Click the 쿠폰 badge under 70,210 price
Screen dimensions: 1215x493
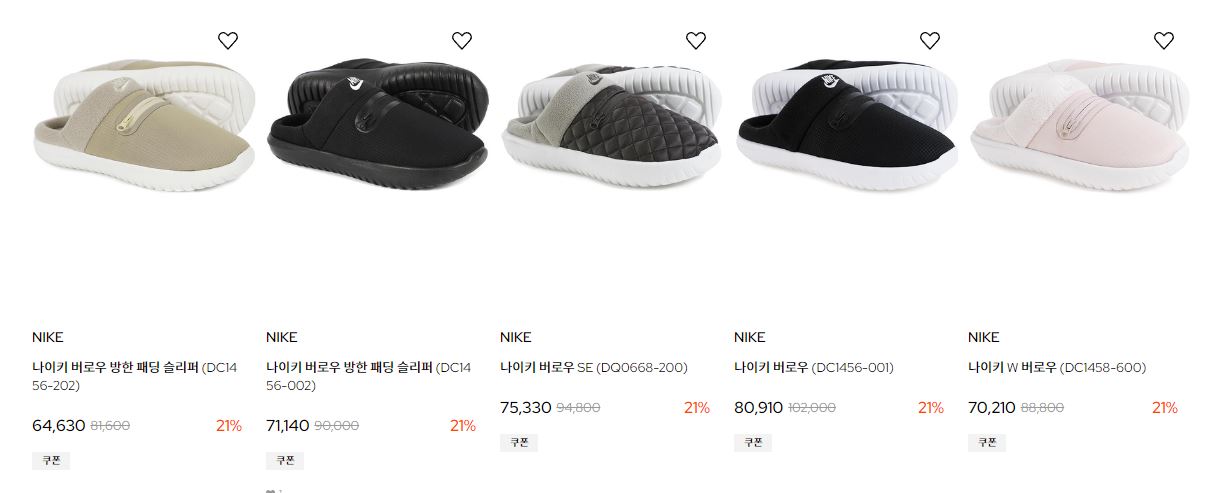(x=987, y=442)
